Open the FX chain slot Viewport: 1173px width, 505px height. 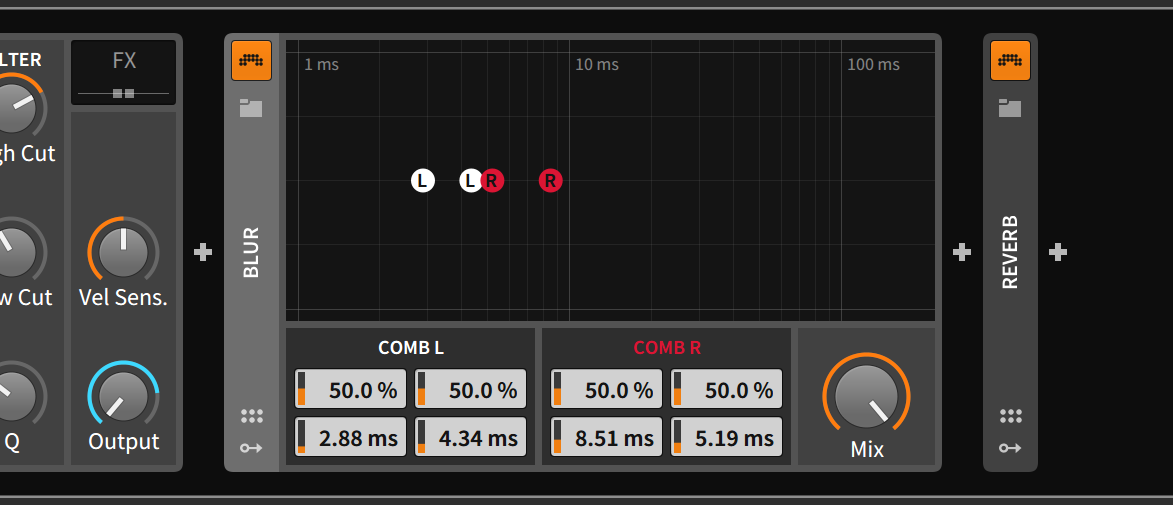tap(123, 73)
